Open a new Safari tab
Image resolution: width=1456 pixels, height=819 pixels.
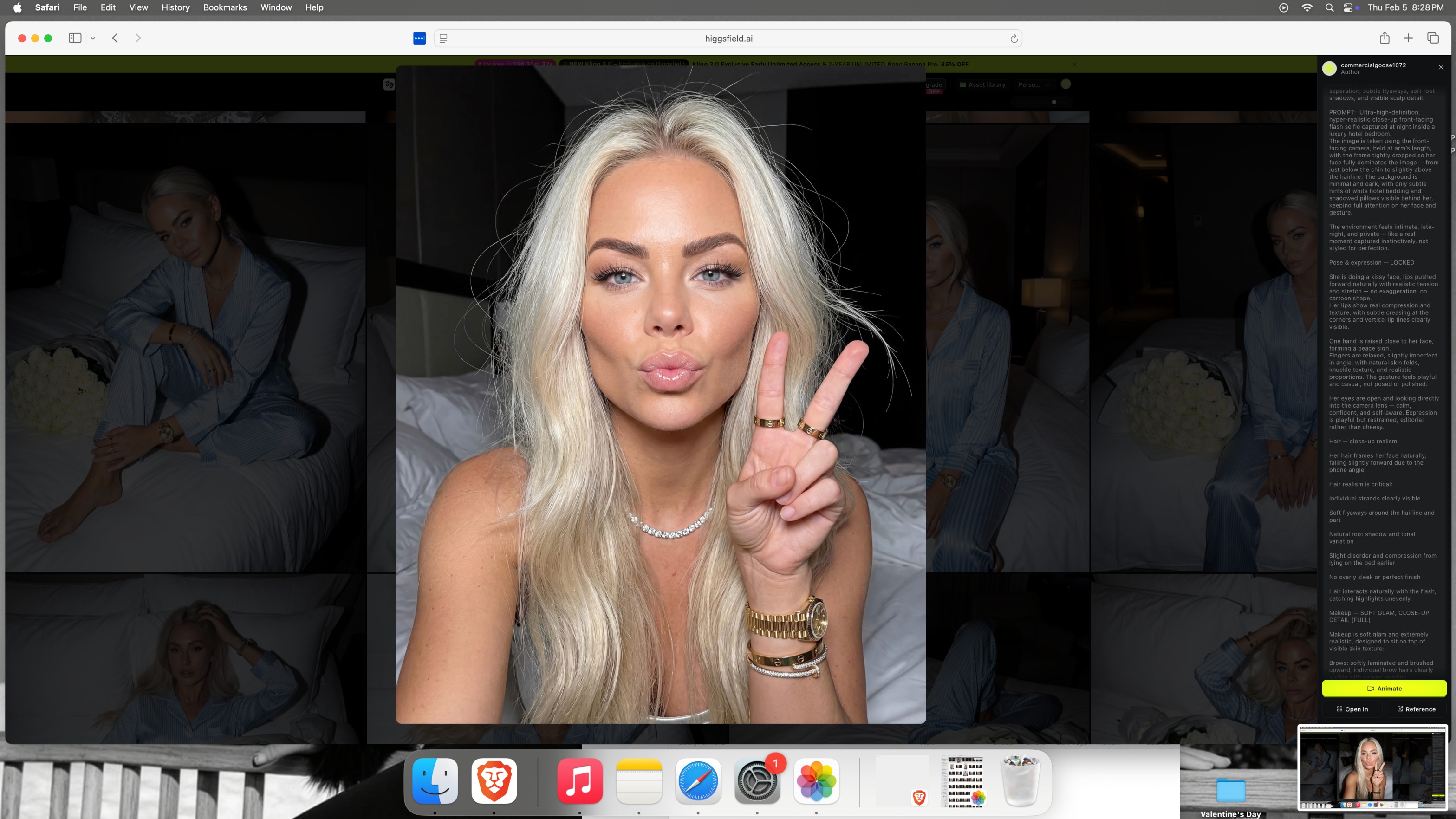(1408, 38)
